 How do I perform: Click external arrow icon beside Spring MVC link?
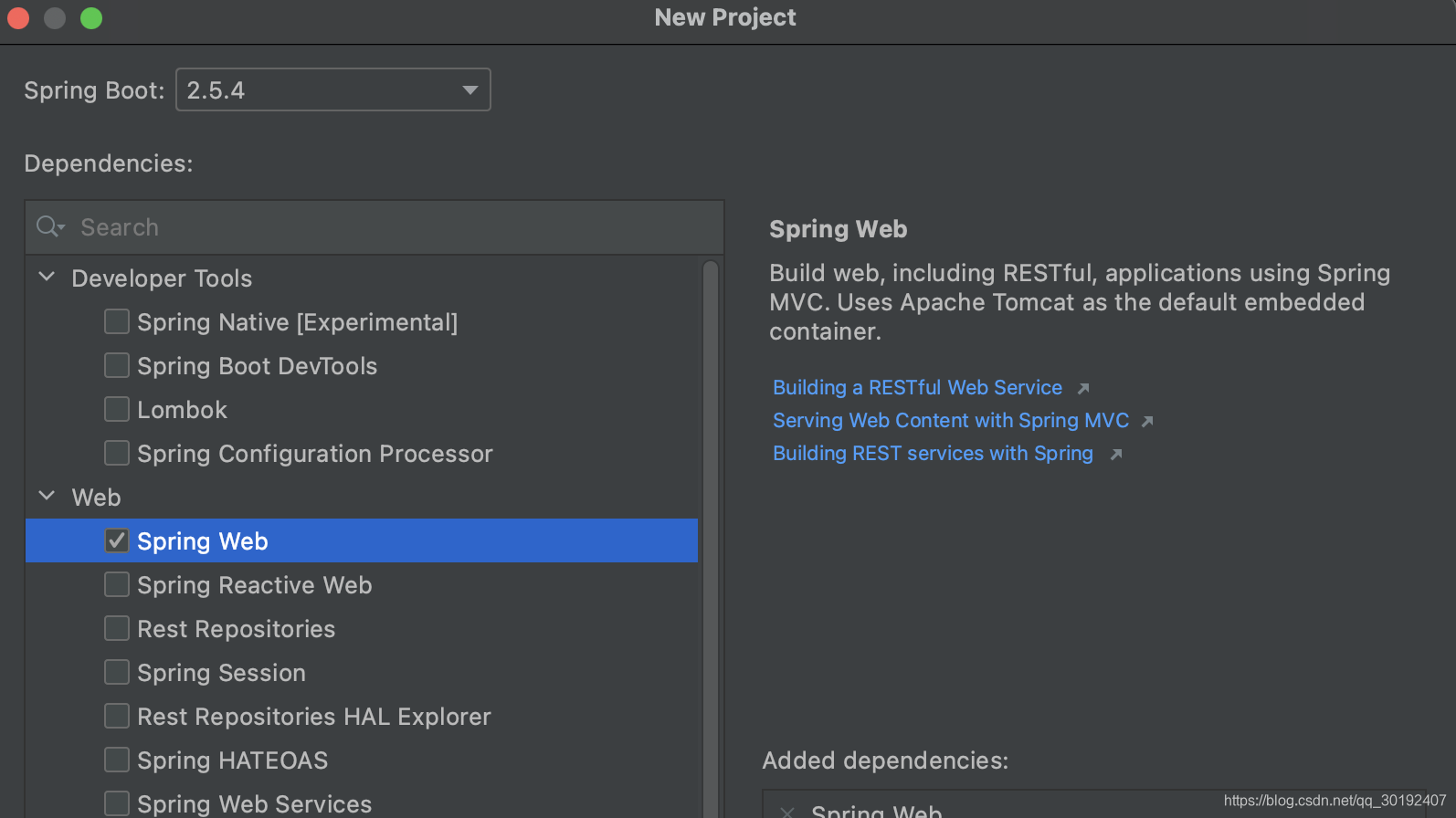[x=1148, y=422]
